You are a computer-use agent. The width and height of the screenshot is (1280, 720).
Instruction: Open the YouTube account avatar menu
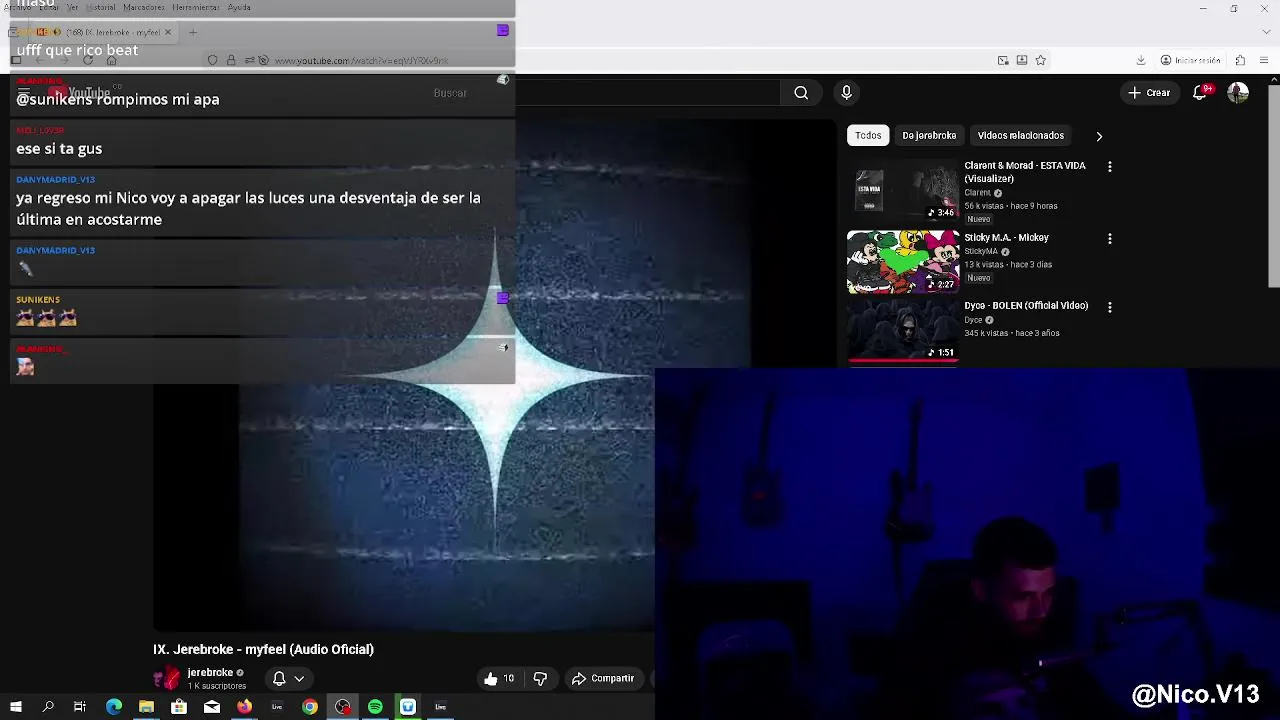(1238, 93)
